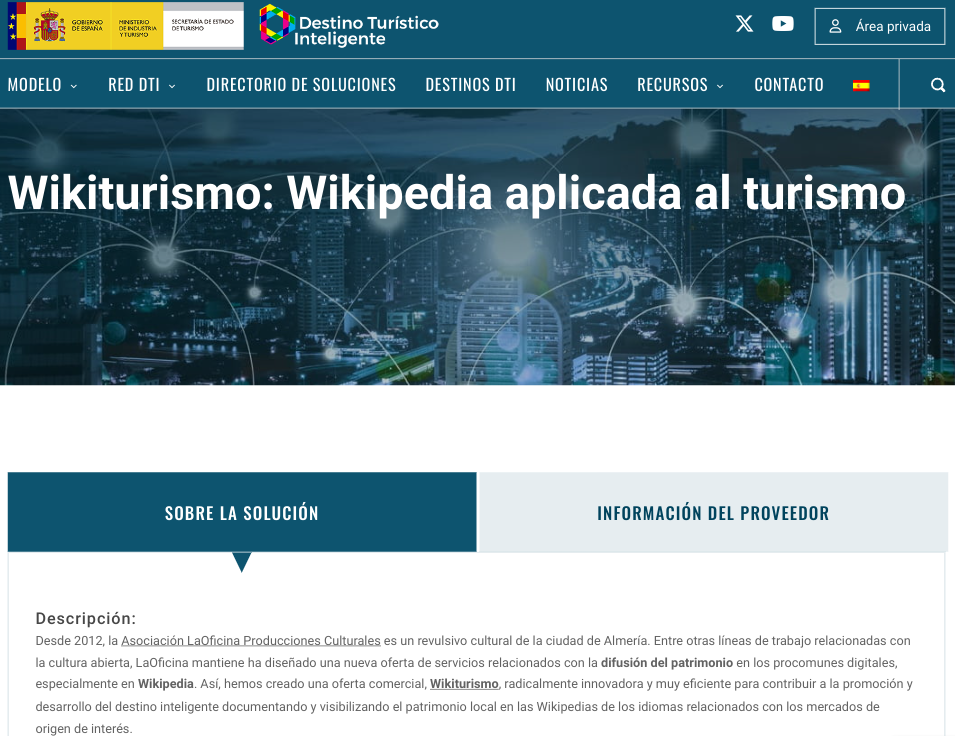Viewport: 955px width, 736px height.
Task: Expand the RED DTI menu
Action: (142, 85)
